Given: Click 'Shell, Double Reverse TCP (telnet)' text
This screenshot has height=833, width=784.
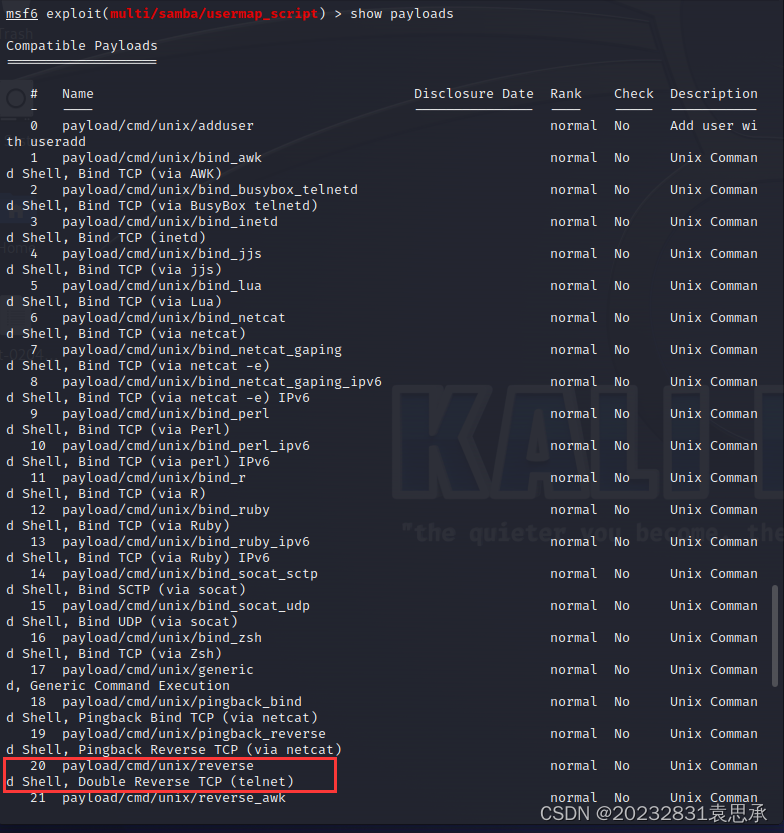Looking at the screenshot, I should [x=158, y=781].
